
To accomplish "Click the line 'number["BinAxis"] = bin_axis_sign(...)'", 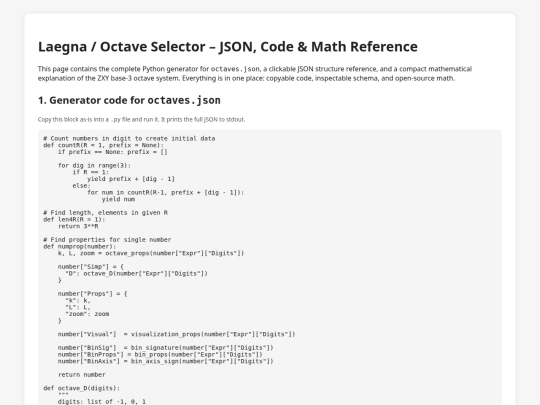I will pos(166,361).
